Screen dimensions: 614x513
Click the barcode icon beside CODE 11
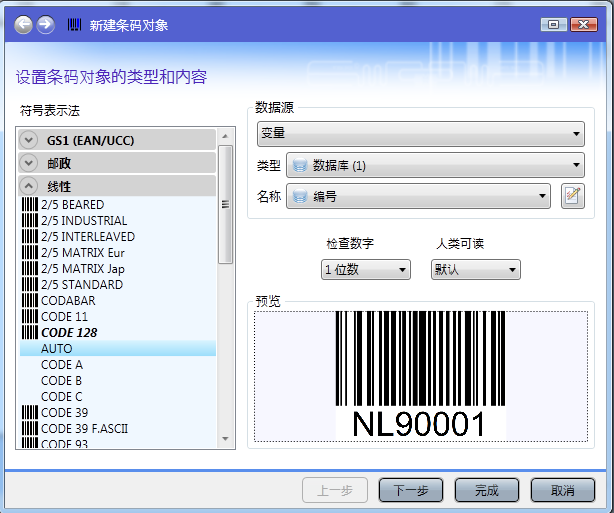coord(30,316)
